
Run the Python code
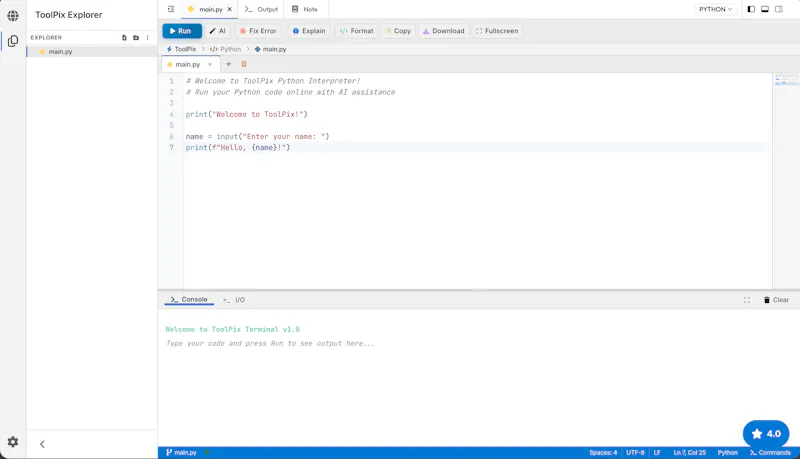[182, 31]
